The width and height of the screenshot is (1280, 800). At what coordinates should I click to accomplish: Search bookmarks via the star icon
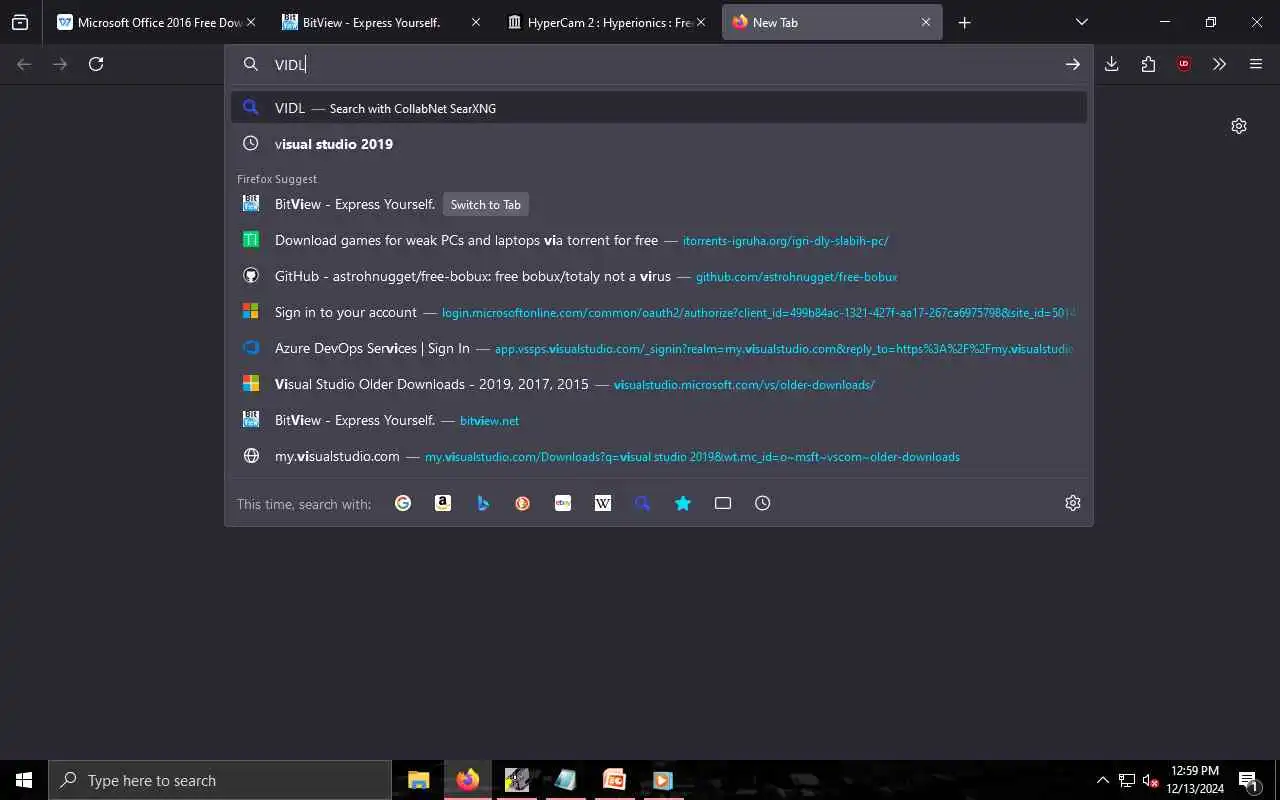[x=683, y=503]
